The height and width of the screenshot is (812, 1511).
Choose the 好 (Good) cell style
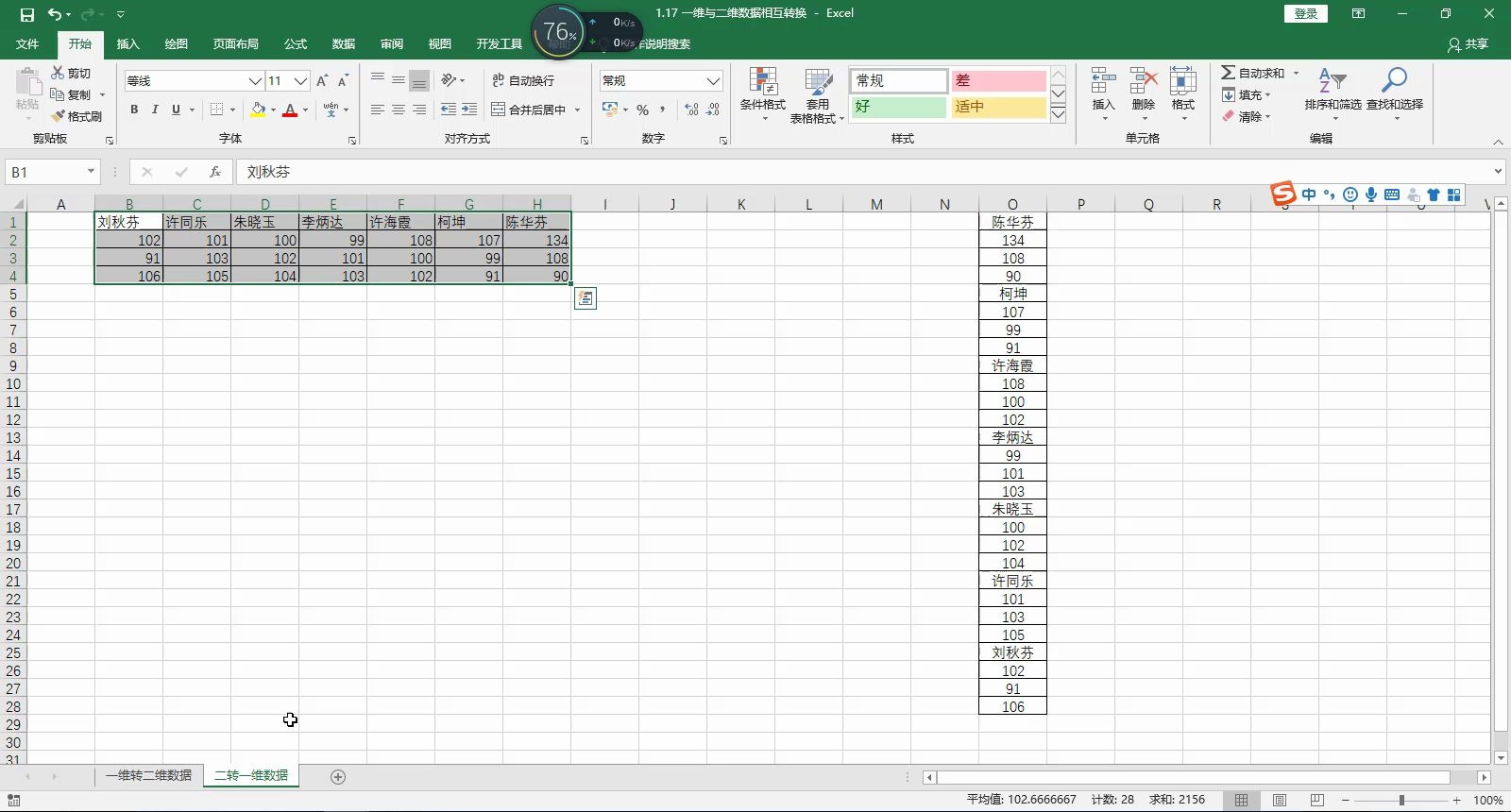899,107
